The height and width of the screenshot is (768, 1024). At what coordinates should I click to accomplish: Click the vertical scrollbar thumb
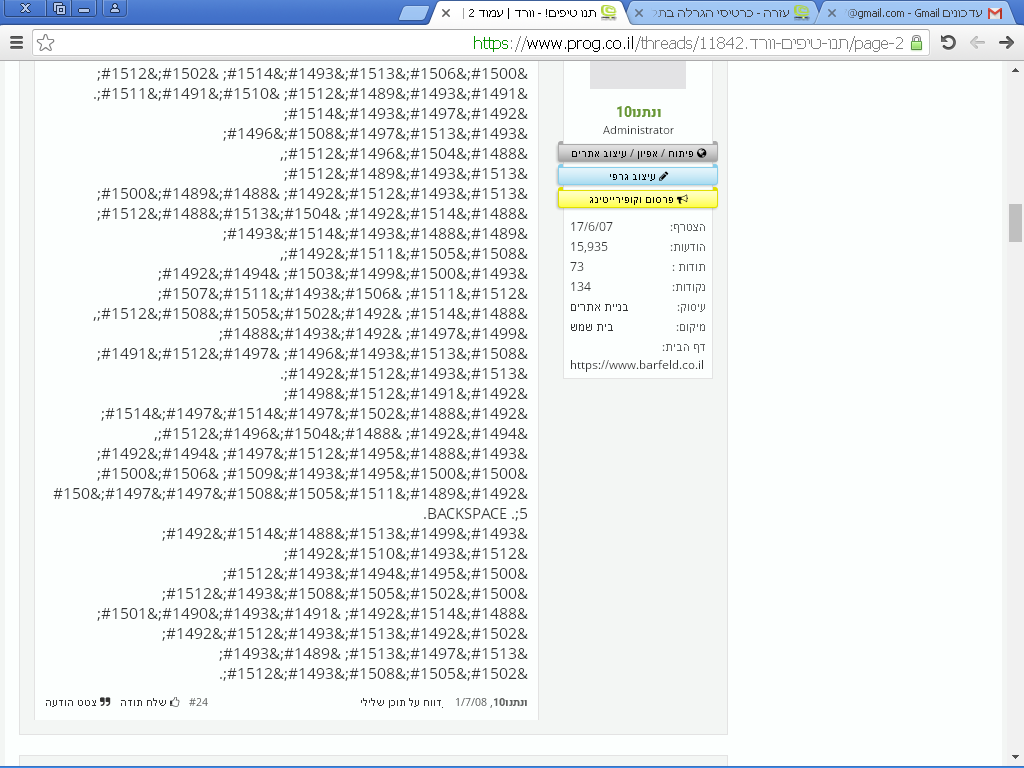point(1015,223)
